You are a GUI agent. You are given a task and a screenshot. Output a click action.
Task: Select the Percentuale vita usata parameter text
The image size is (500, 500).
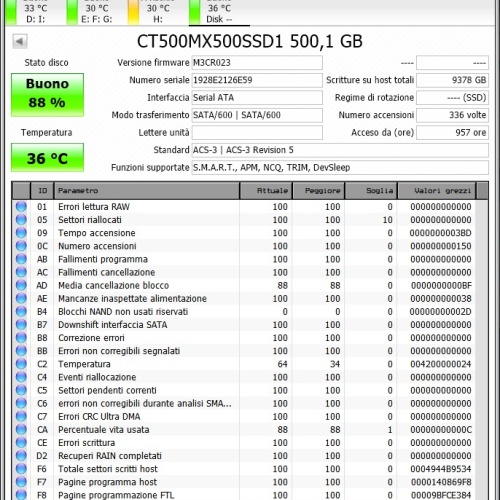click(104, 430)
